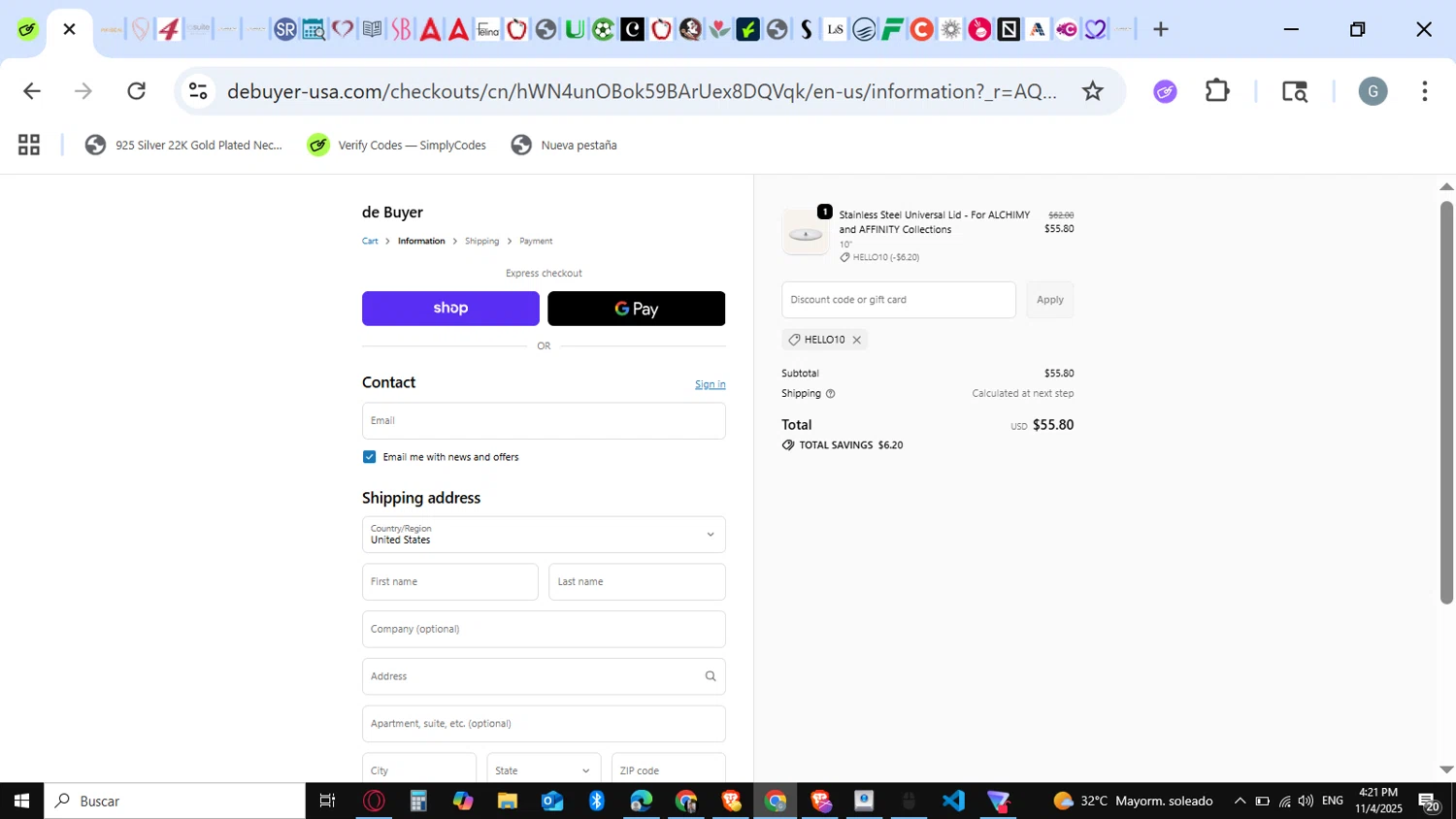This screenshot has width=1456, height=819.
Task: Focus the Last name field
Action: coord(637,582)
